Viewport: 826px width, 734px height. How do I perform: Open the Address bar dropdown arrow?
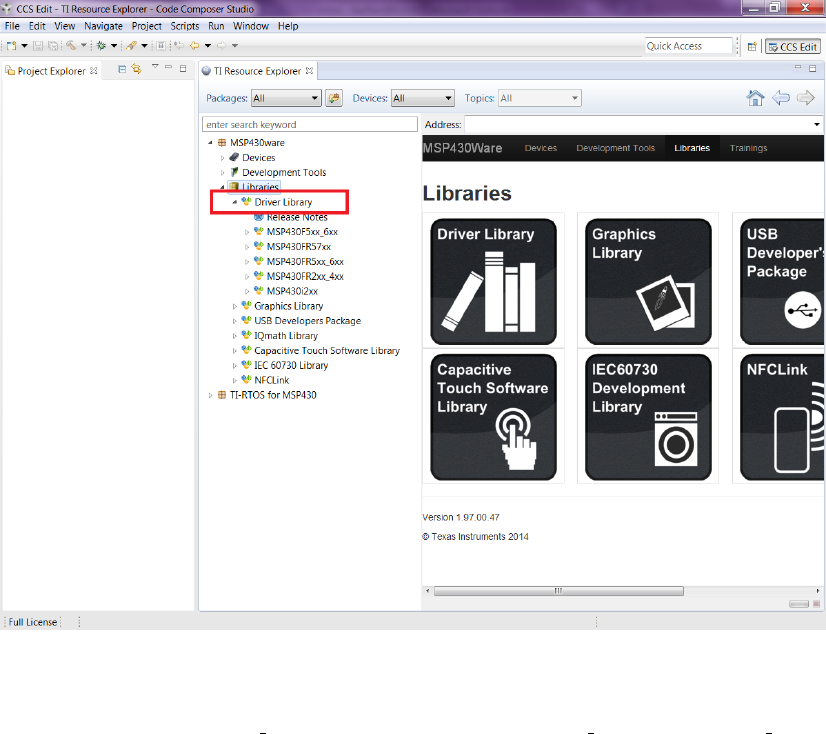coord(817,124)
